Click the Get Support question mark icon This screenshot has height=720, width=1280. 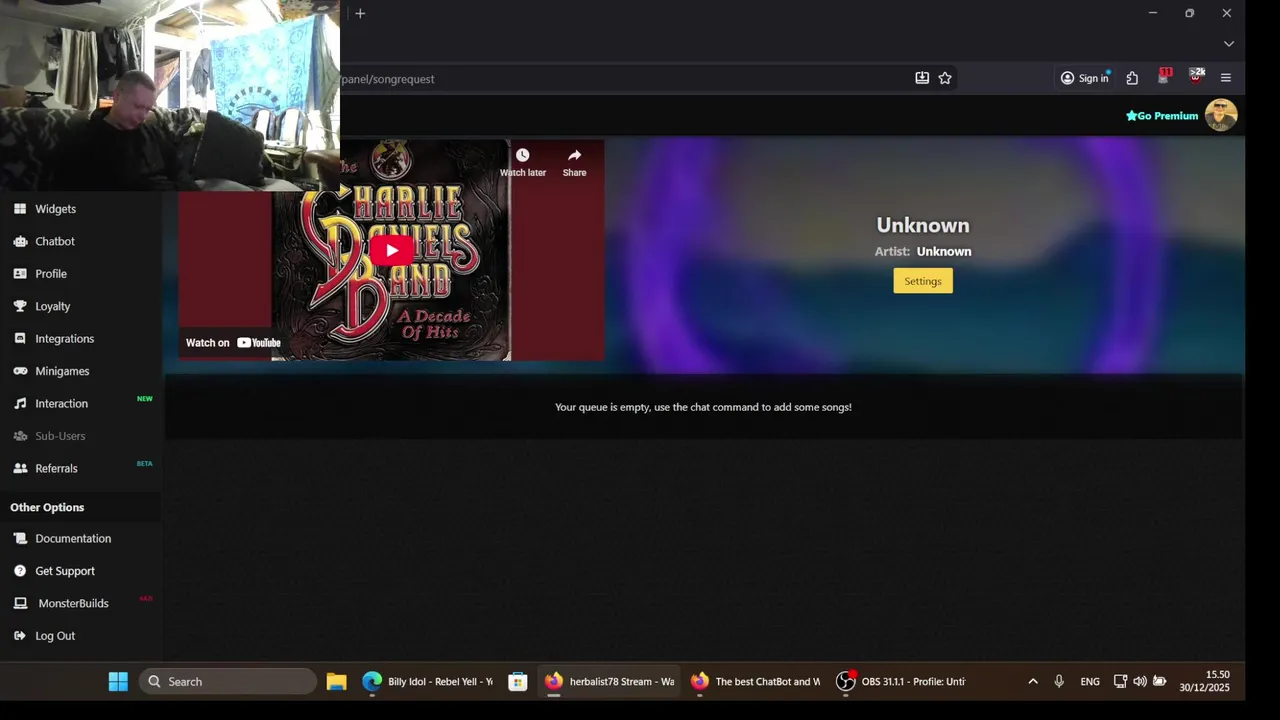(x=20, y=571)
